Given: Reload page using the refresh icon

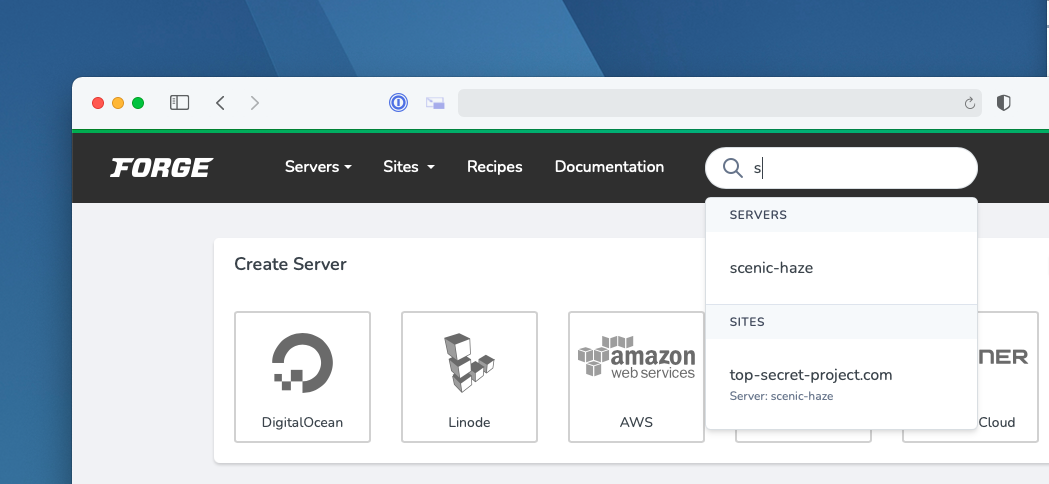Looking at the screenshot, I should pyautogui.click(x=969, y=103).
